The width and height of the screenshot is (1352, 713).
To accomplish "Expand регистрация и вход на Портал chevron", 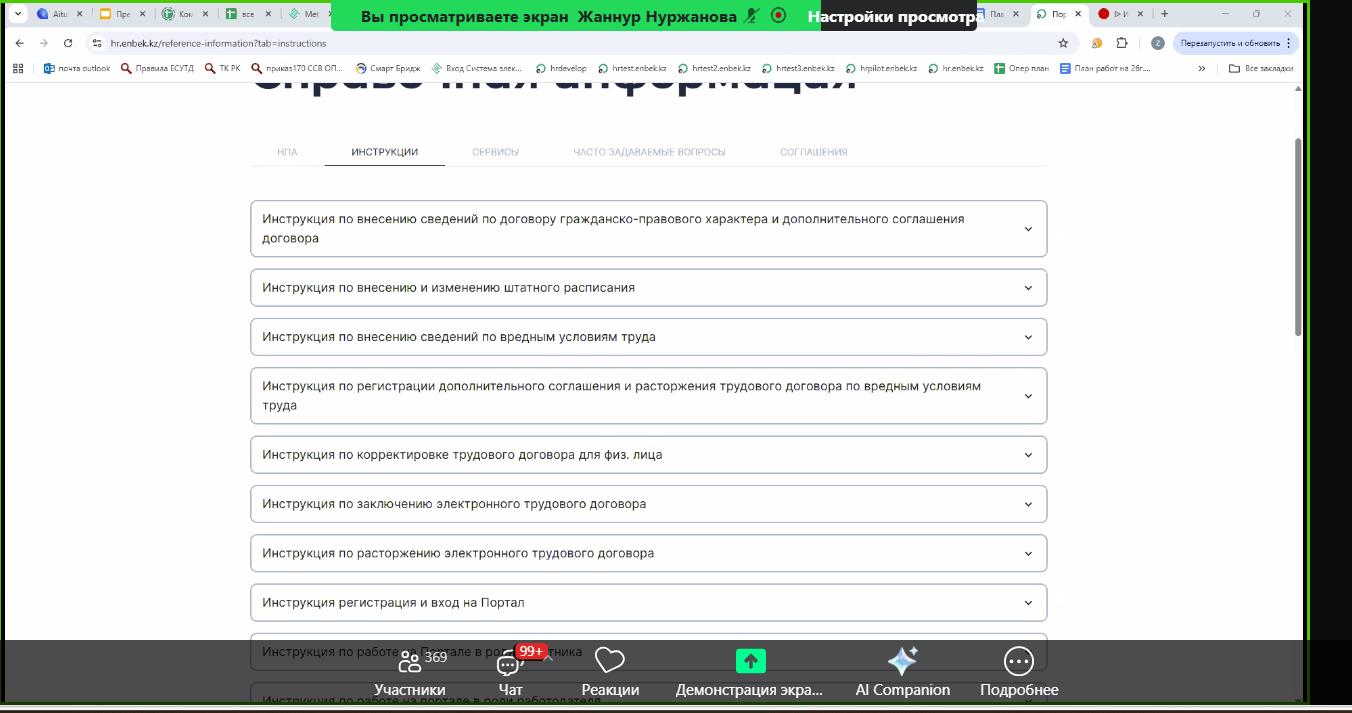I will tap(1028, 603).
